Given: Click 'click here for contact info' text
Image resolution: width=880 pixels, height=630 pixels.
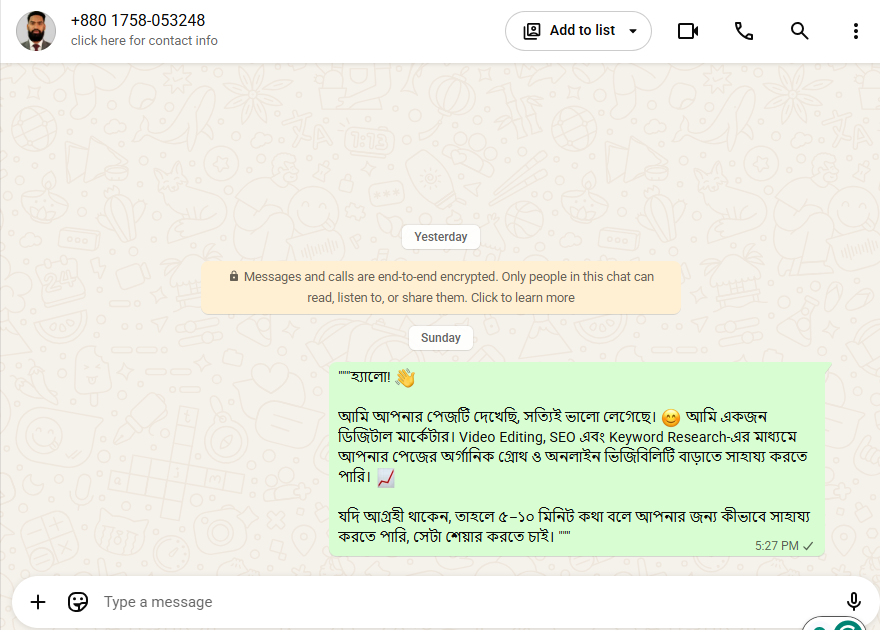Looking at the screenshot, I should [x=144, y=40].
